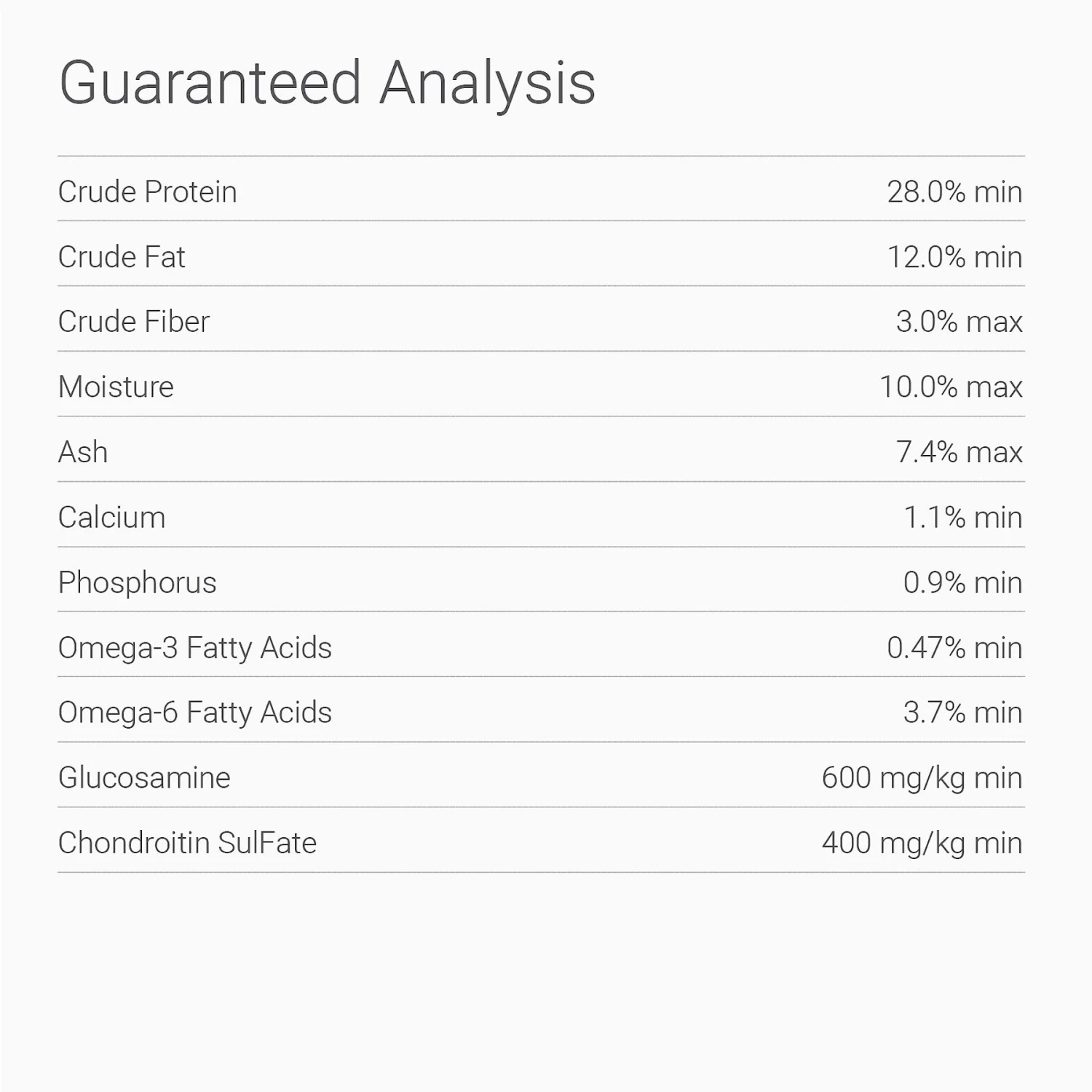This screenshot has width=1092, height=1092.
Task: Select the Chondroitin SulFate label
Action: pyautogui.click(x=187, y=843)
